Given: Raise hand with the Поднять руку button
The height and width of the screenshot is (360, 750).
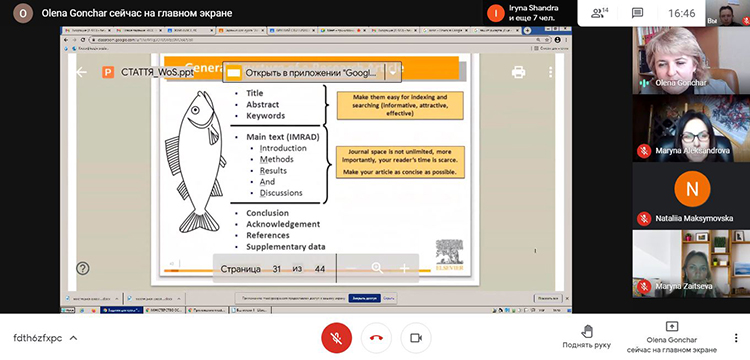Looking at the screenshot, I should (x=586, y=337).
